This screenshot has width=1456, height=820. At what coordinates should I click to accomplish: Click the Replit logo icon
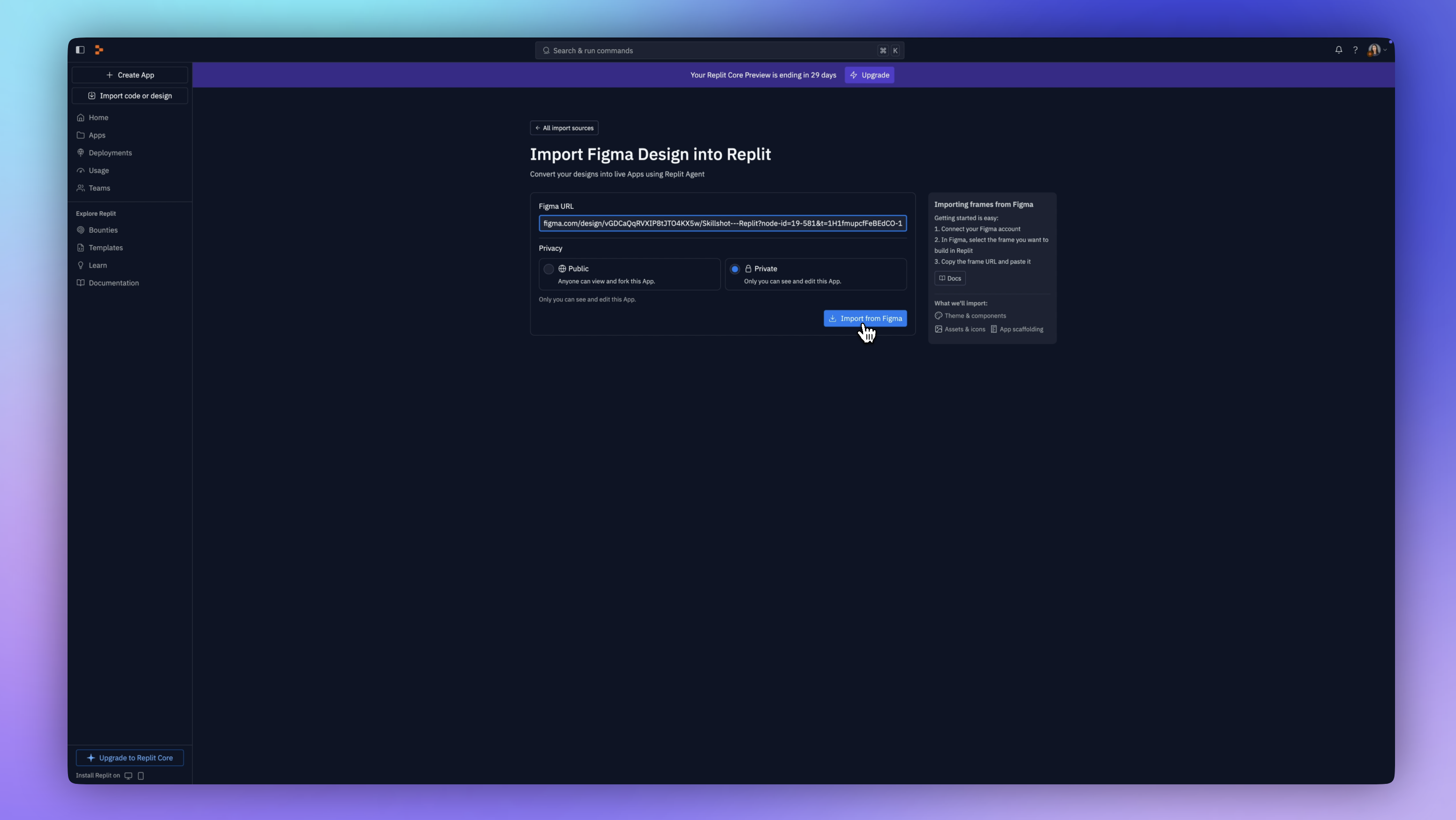pyautogui.click(x=99, y=50)
